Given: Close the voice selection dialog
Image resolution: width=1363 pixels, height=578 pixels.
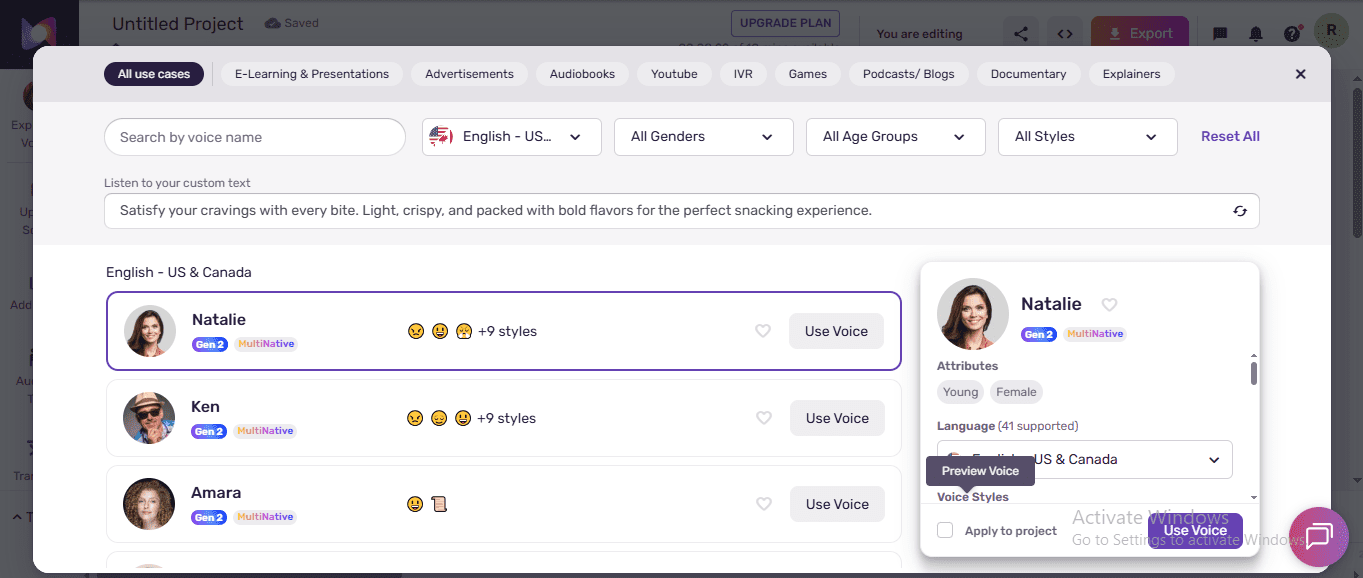Looking at the screenshot, I should pyautogui.click(x=1300, y=74).
